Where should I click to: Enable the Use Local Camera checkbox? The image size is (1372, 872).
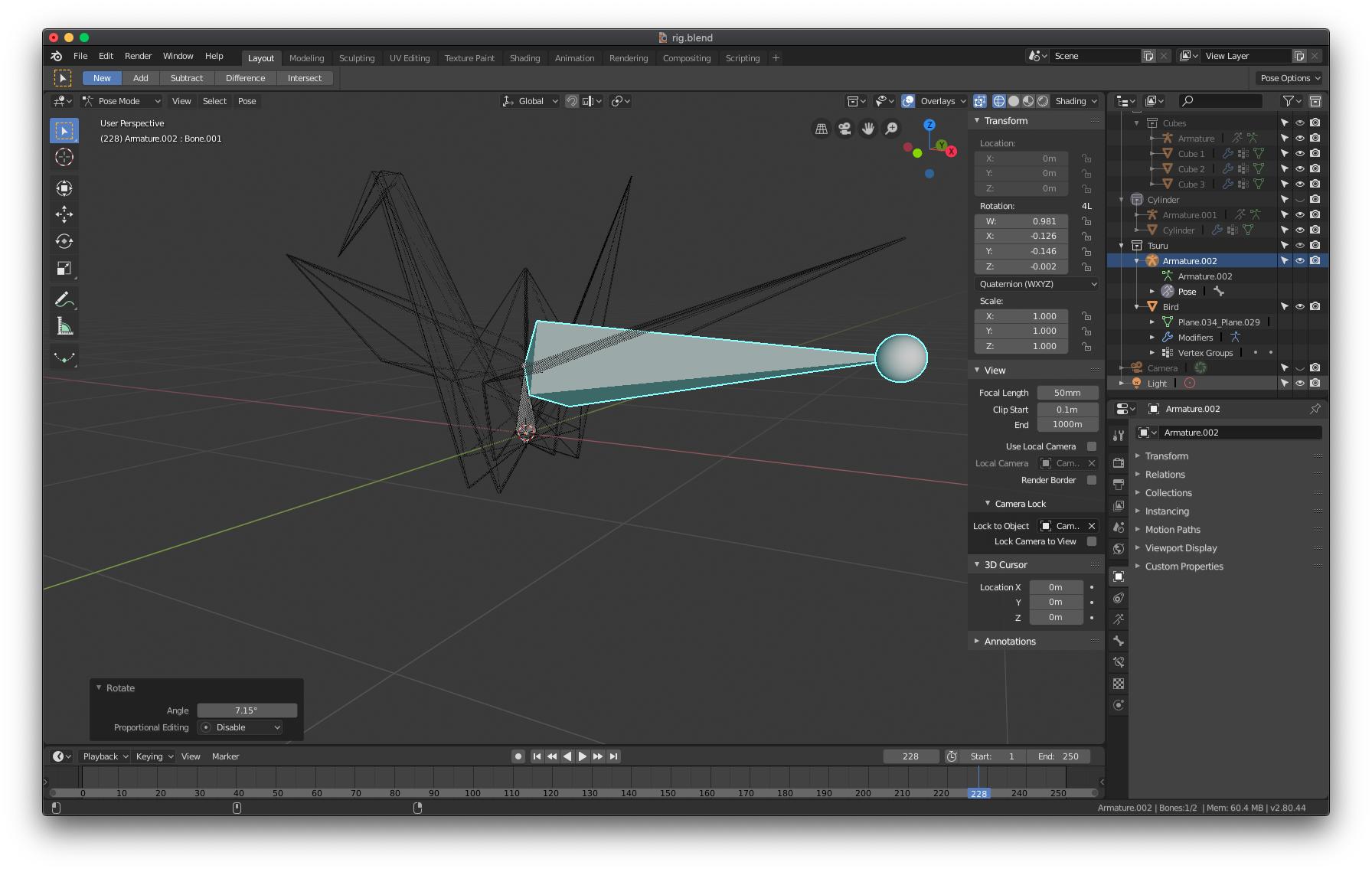click(x=1092, y=446)
